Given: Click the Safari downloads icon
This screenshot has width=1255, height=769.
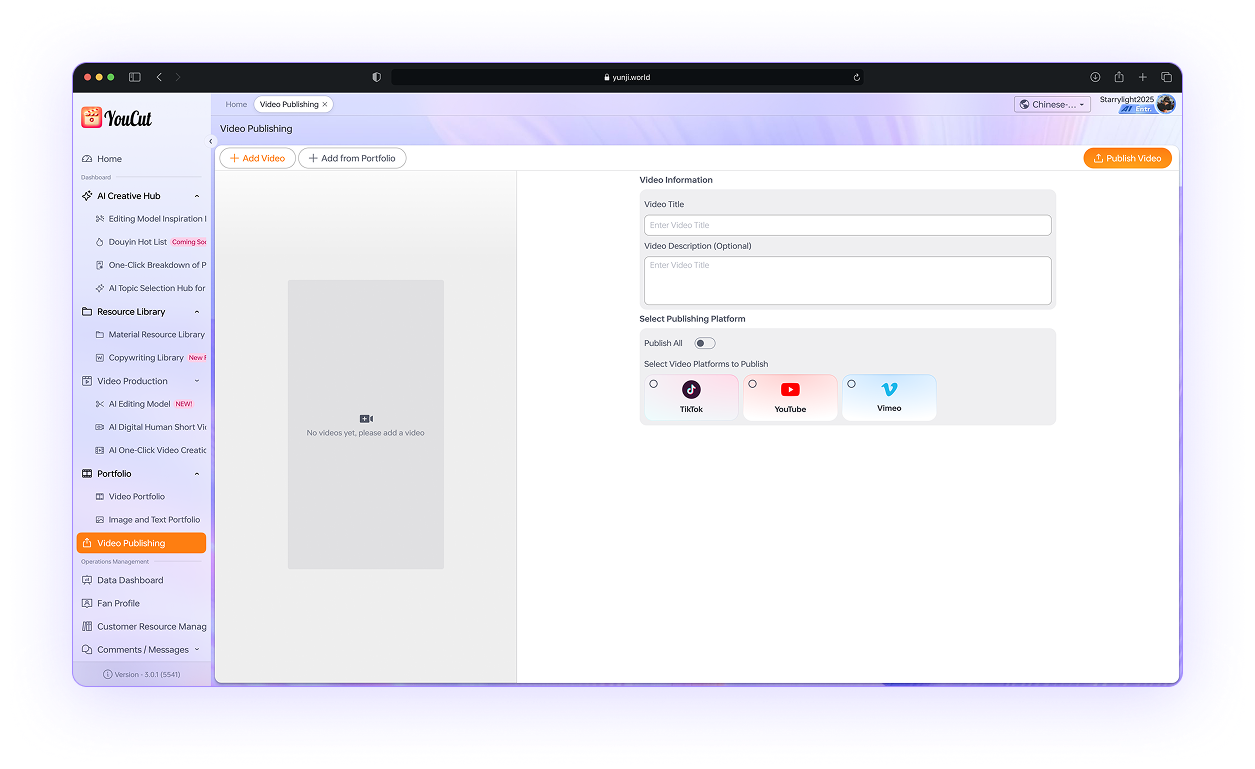Looking at the screenshot, I should point(1095,77).
